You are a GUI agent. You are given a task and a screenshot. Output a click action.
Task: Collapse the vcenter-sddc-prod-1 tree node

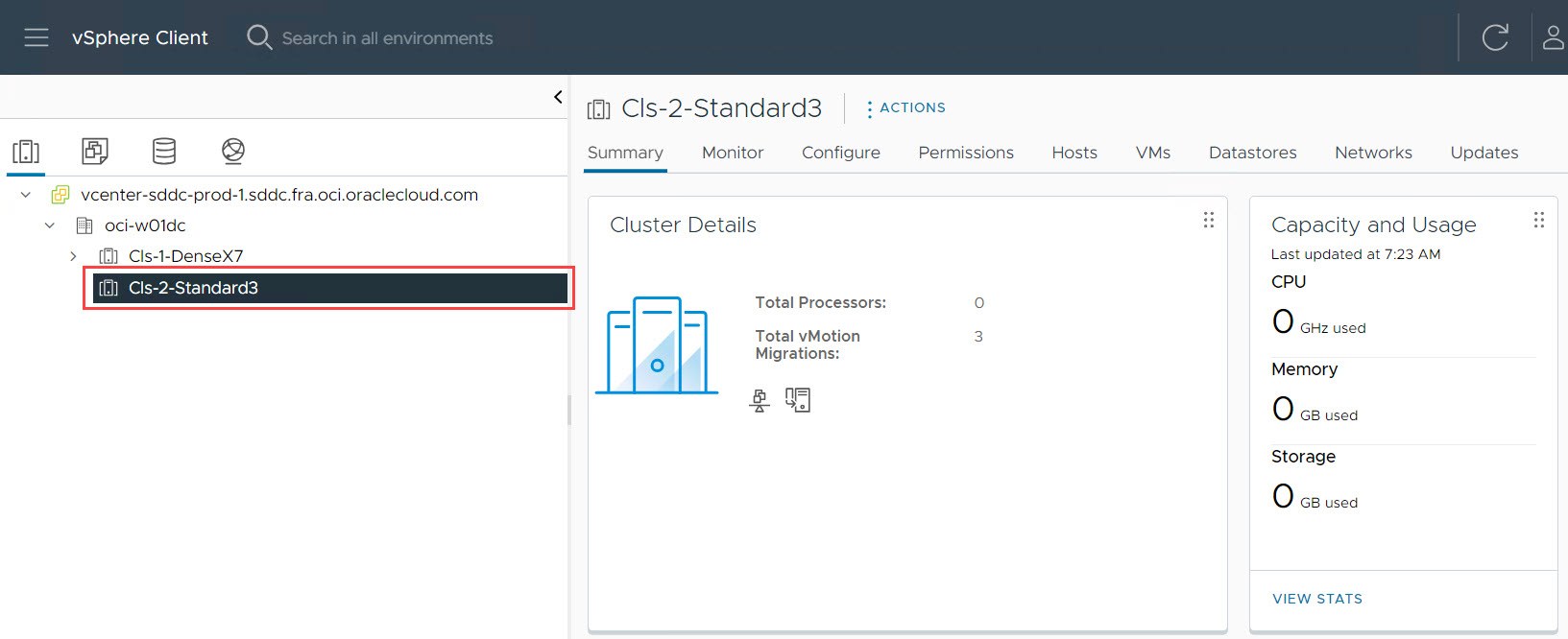26,195
